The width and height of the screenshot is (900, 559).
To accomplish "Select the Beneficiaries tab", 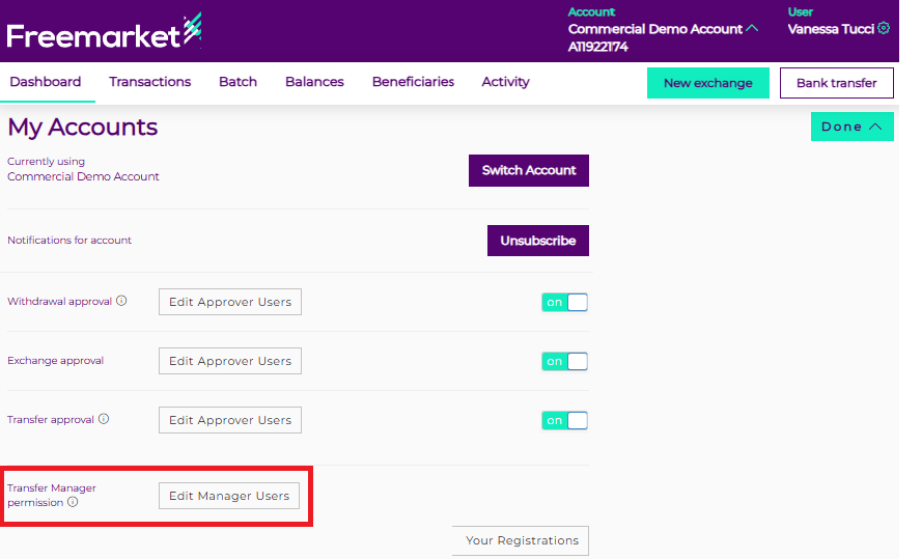I will [x=413, y=82].
